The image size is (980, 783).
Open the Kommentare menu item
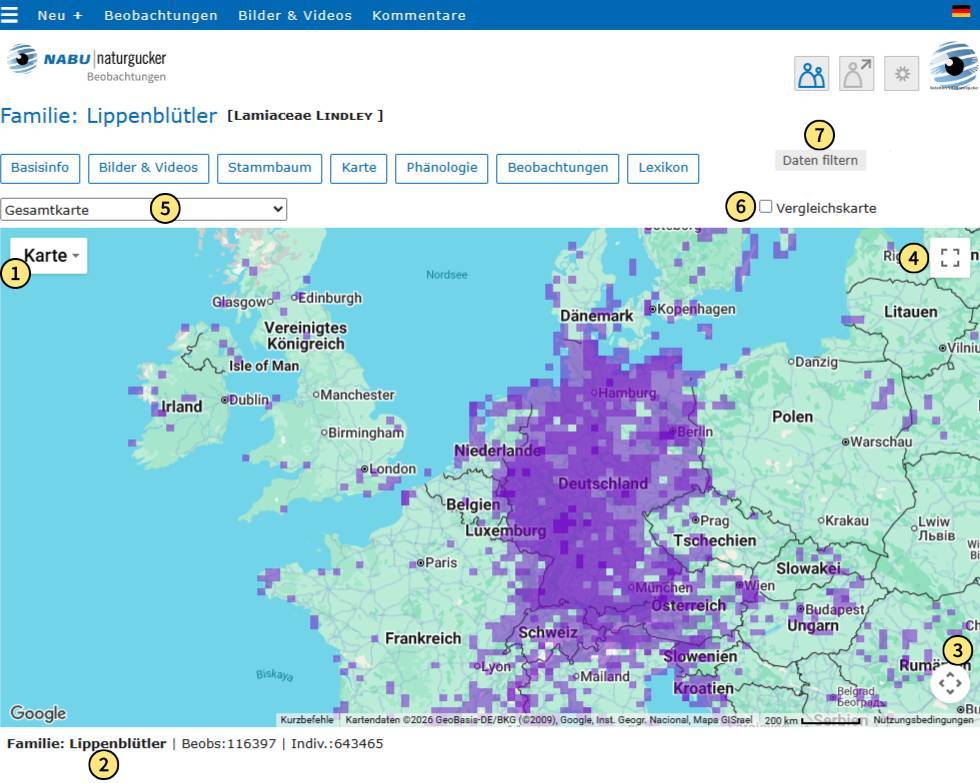point(419,15)
